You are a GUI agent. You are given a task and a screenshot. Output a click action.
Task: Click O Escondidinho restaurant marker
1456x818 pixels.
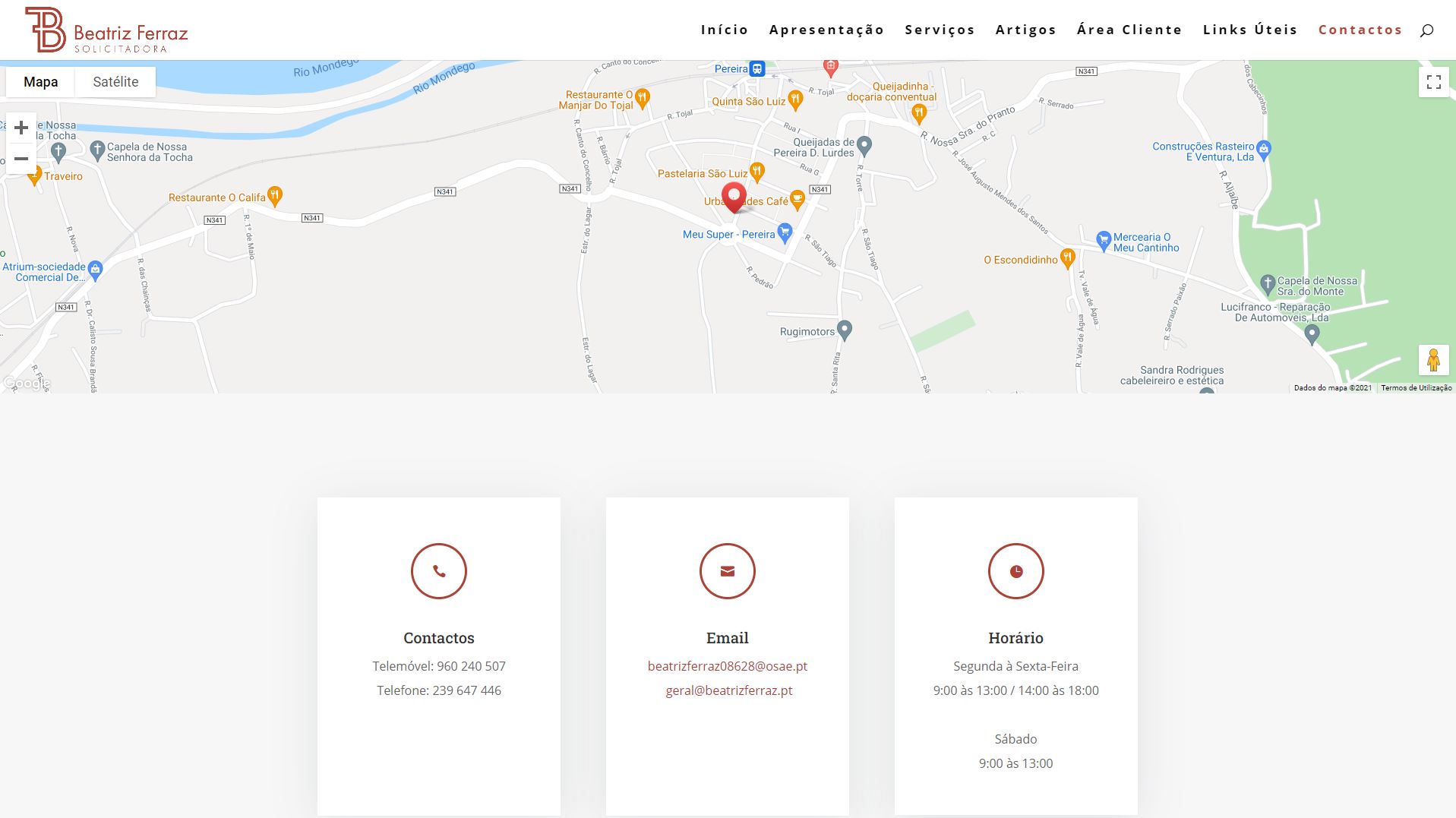coord(1067,258)
